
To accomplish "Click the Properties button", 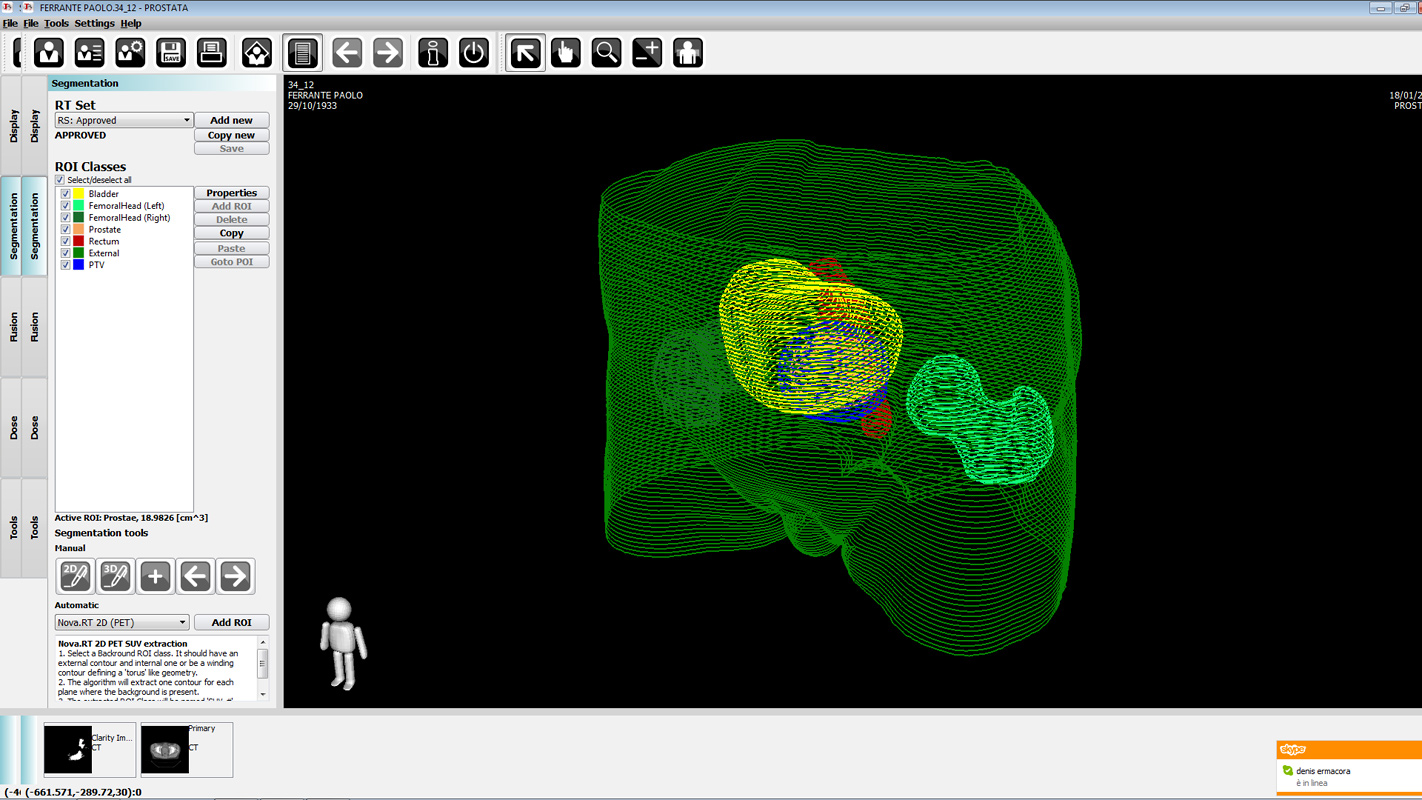I will (x=231, y=193).
